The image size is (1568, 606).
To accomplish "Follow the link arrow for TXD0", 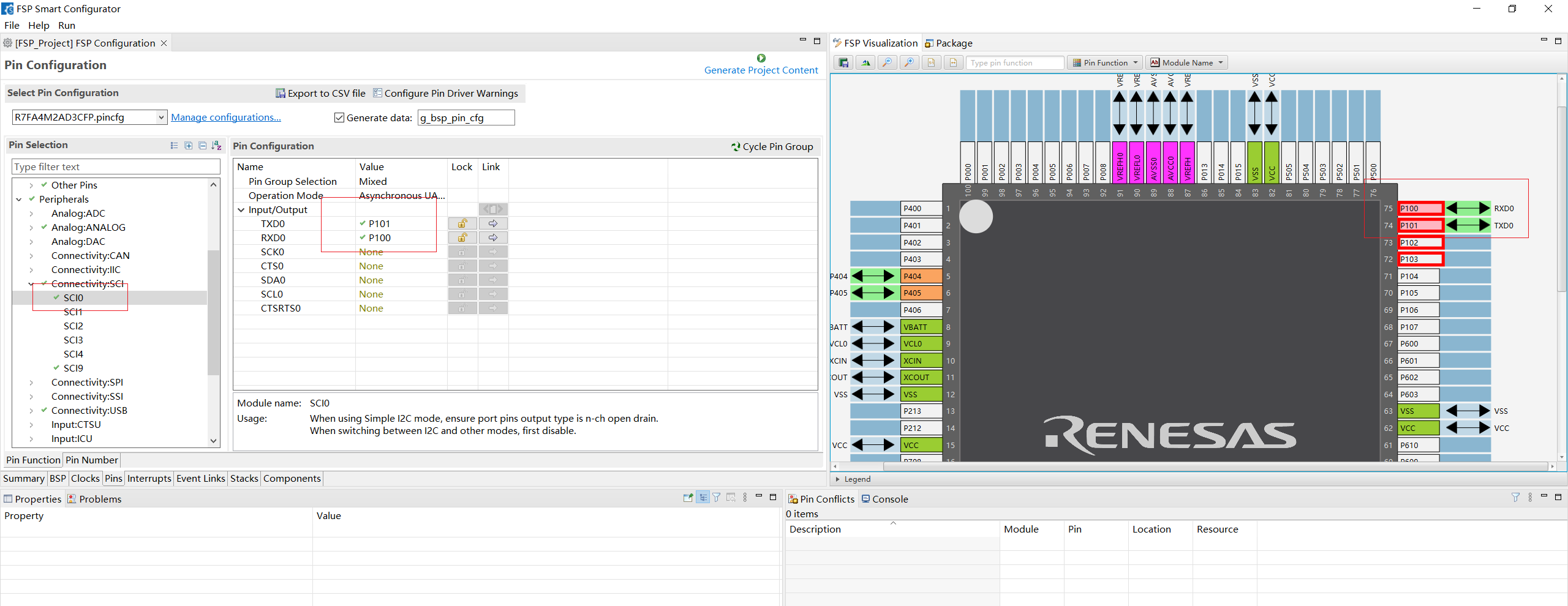I will (493, 223).
